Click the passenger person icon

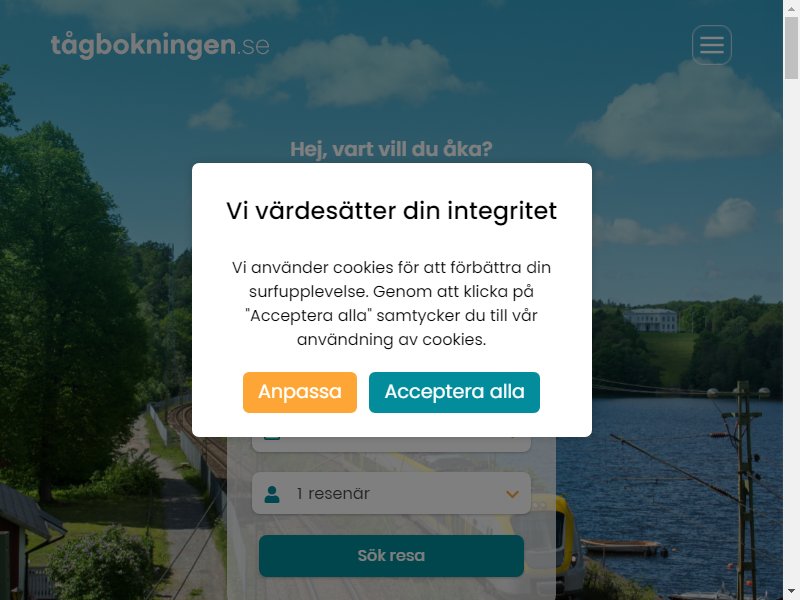point(272,494)
